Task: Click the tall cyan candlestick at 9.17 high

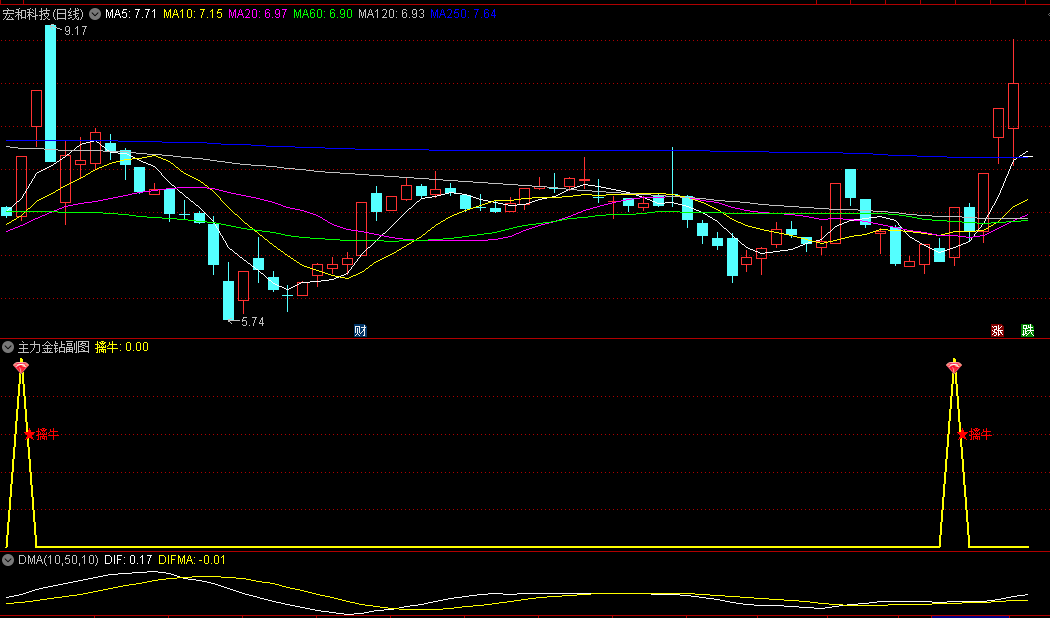Action: (x=50, y=94)
